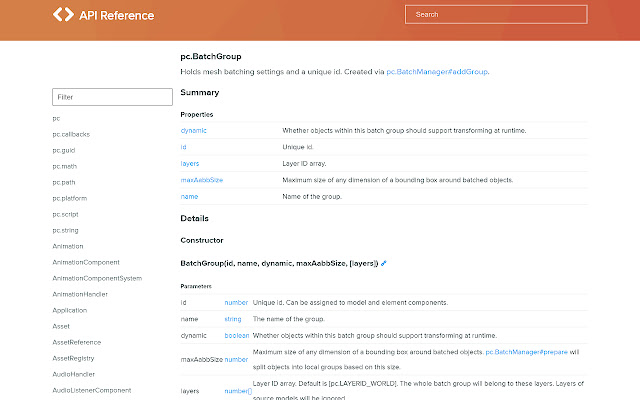Open the API Reference title link

click(117, 16)
